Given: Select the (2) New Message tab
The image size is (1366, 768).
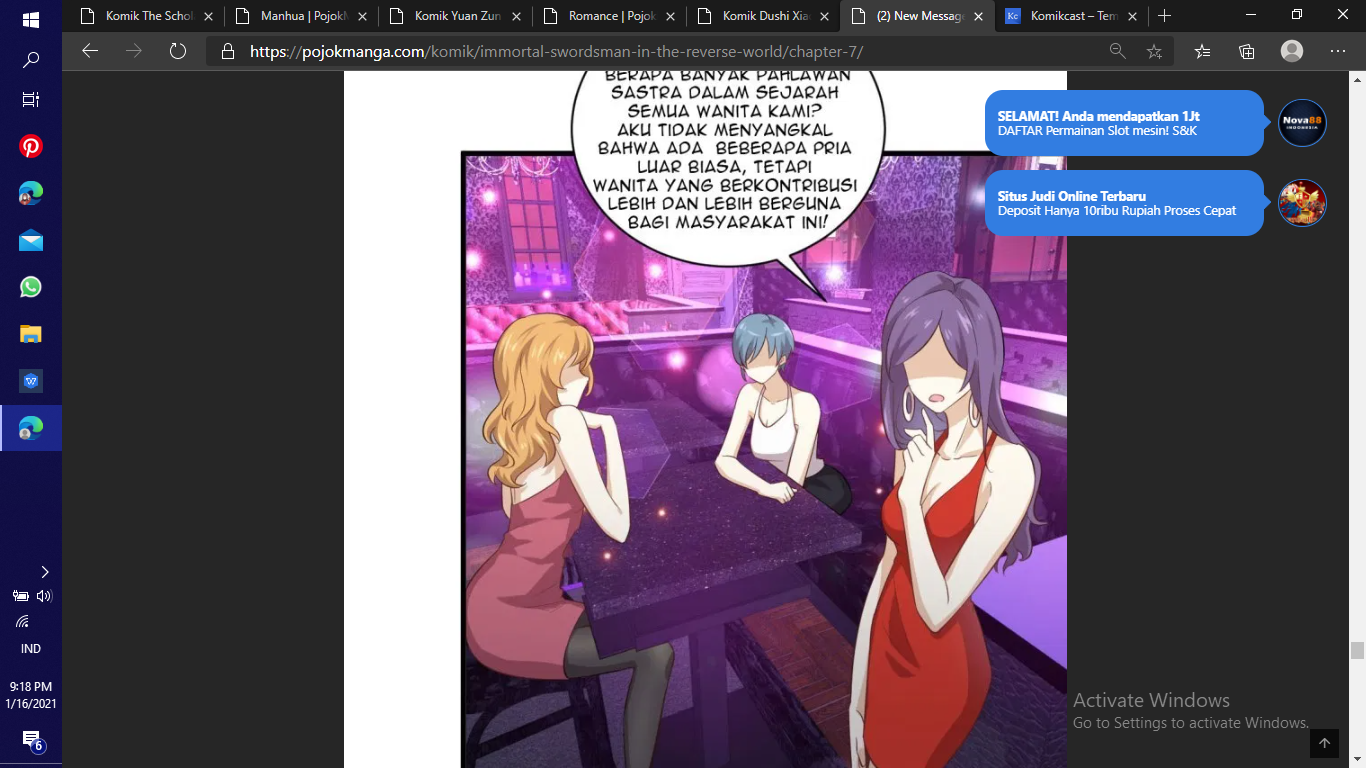Looking at the screenshot, I should coord(918,16).
